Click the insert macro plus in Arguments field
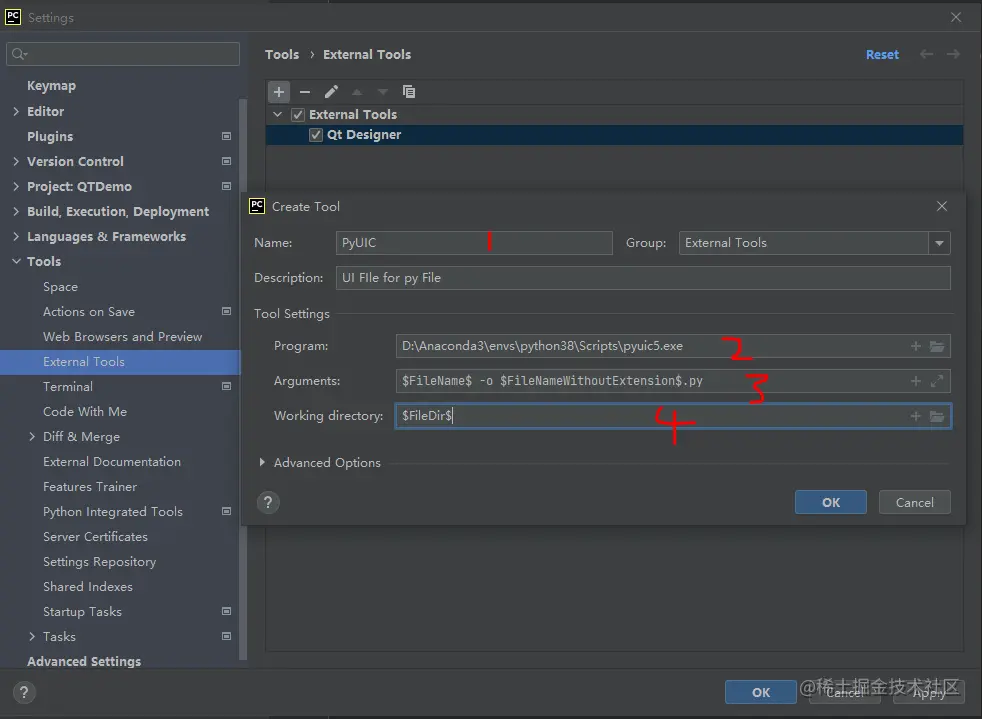The image size is (982, 719). 916,381
